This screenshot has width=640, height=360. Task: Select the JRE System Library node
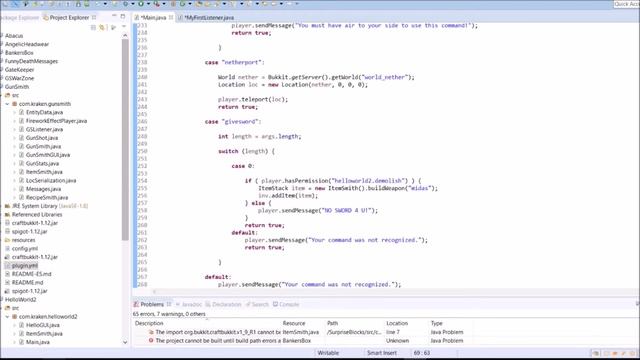[x=50, y=206]
